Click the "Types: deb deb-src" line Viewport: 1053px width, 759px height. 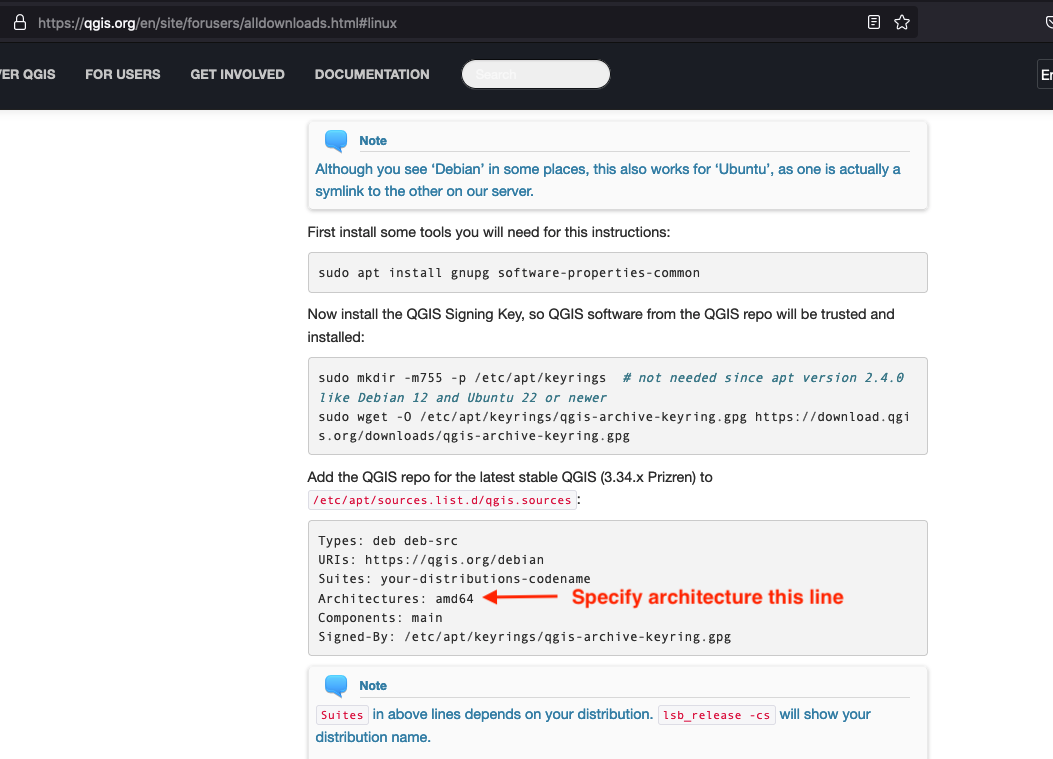coord(388,541)
